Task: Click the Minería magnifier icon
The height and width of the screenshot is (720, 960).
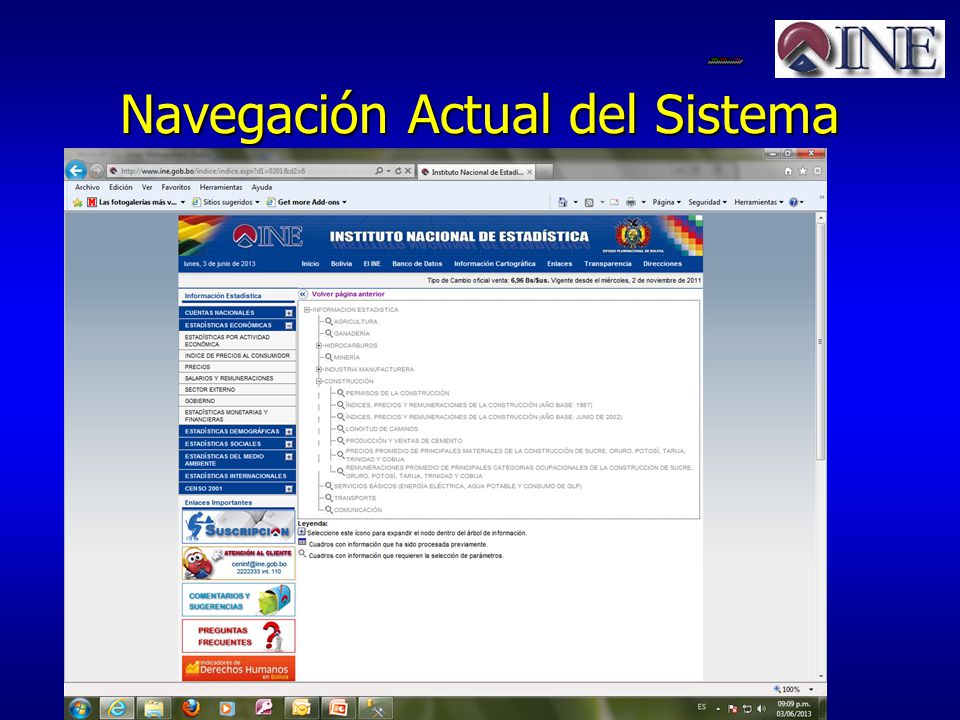Action: point(329,357)
